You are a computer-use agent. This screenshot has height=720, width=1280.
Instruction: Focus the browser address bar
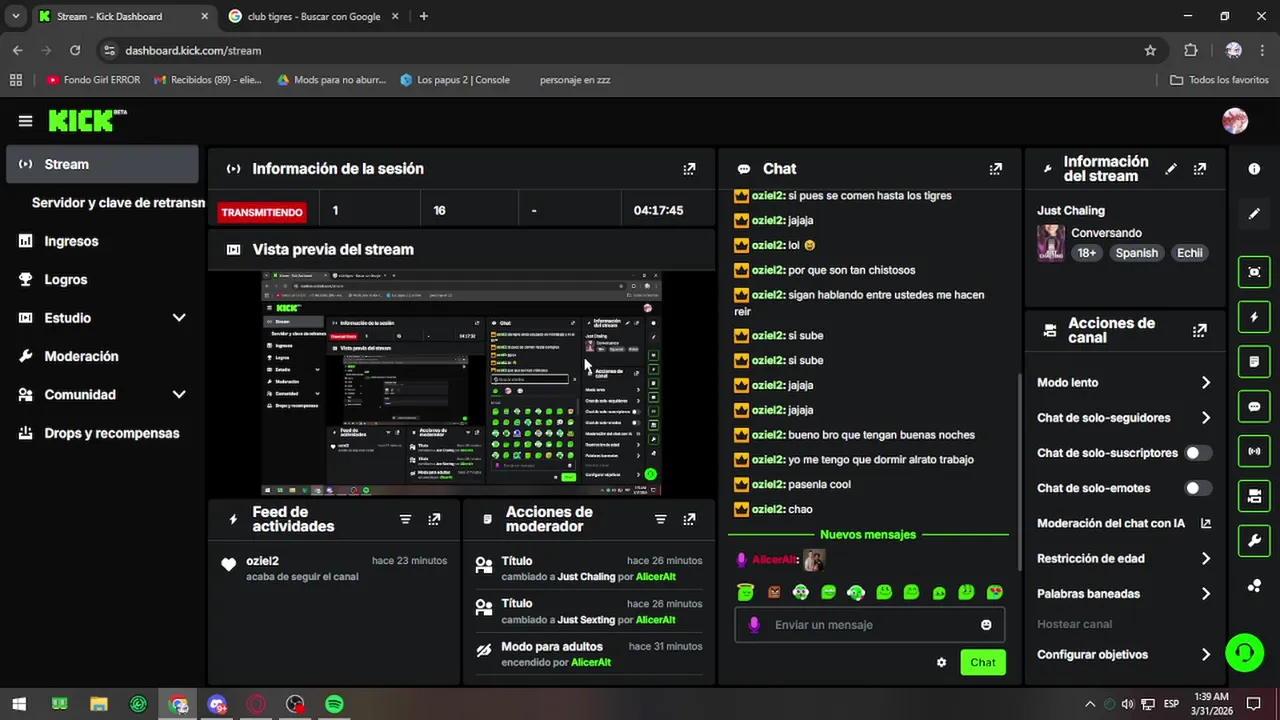[x=630, y=50]
